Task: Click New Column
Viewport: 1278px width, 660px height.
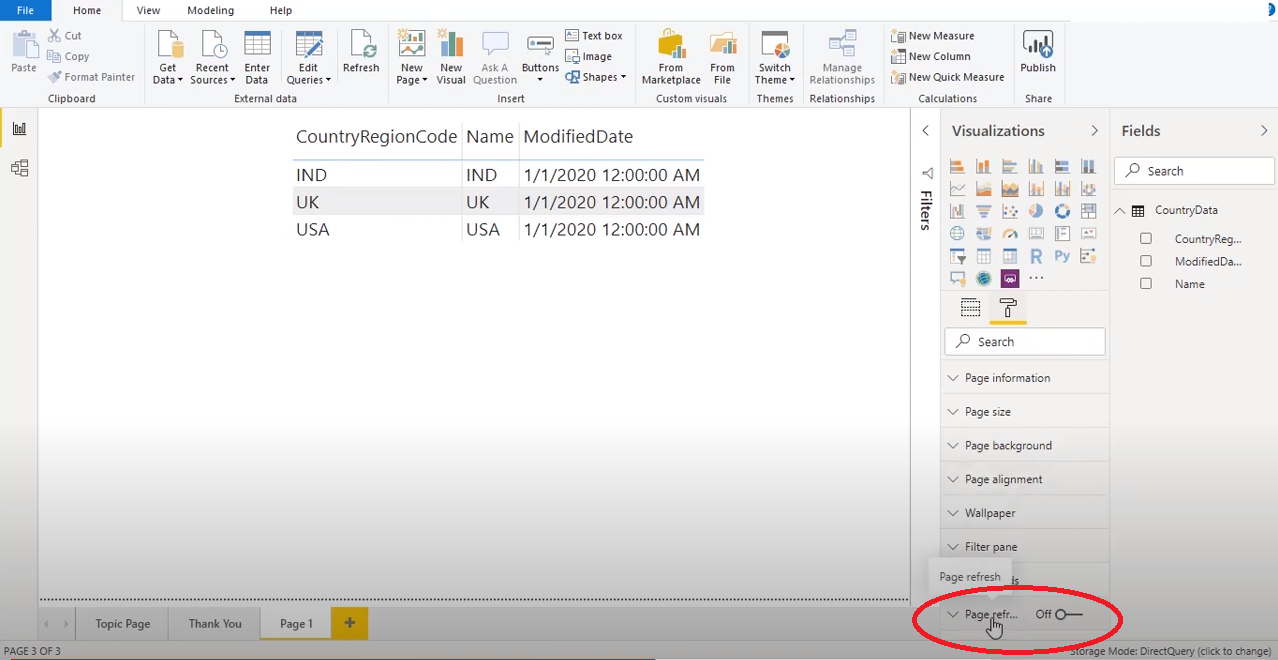Action: point(930,56)
